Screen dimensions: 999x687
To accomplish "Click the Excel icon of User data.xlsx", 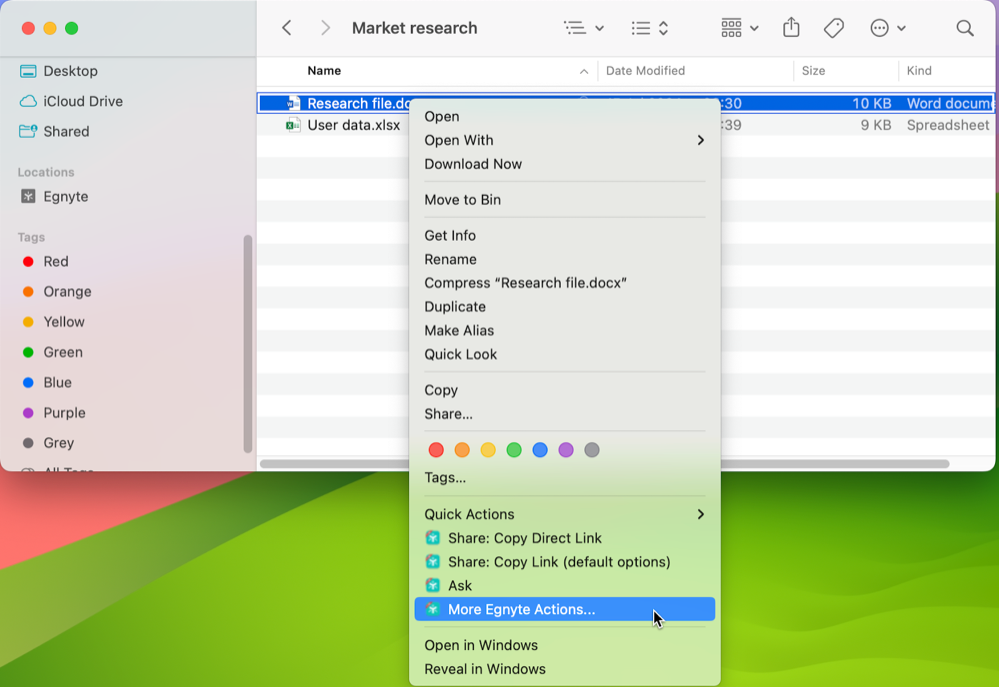I will 293,125.
